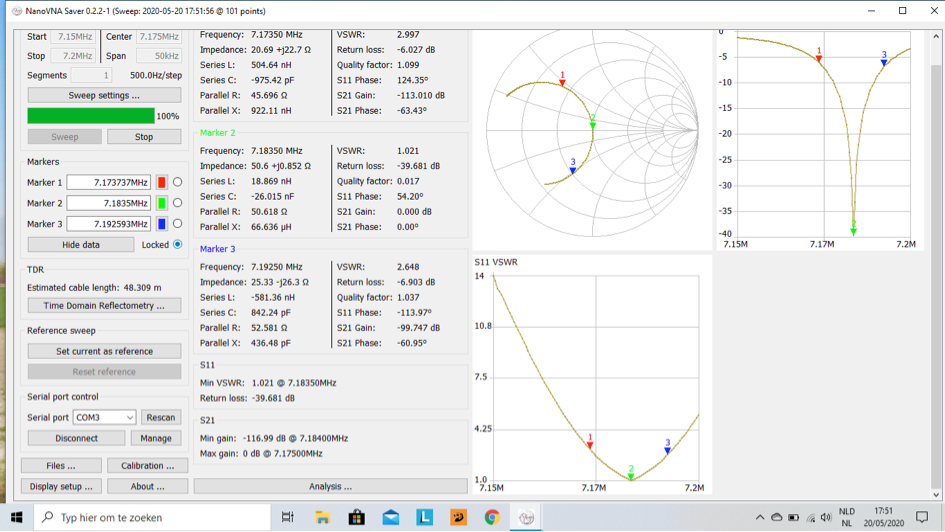The width and height of the screenshot is (945, 532).
Task: Select Marker 3 radio button
Action: [177, 224]
